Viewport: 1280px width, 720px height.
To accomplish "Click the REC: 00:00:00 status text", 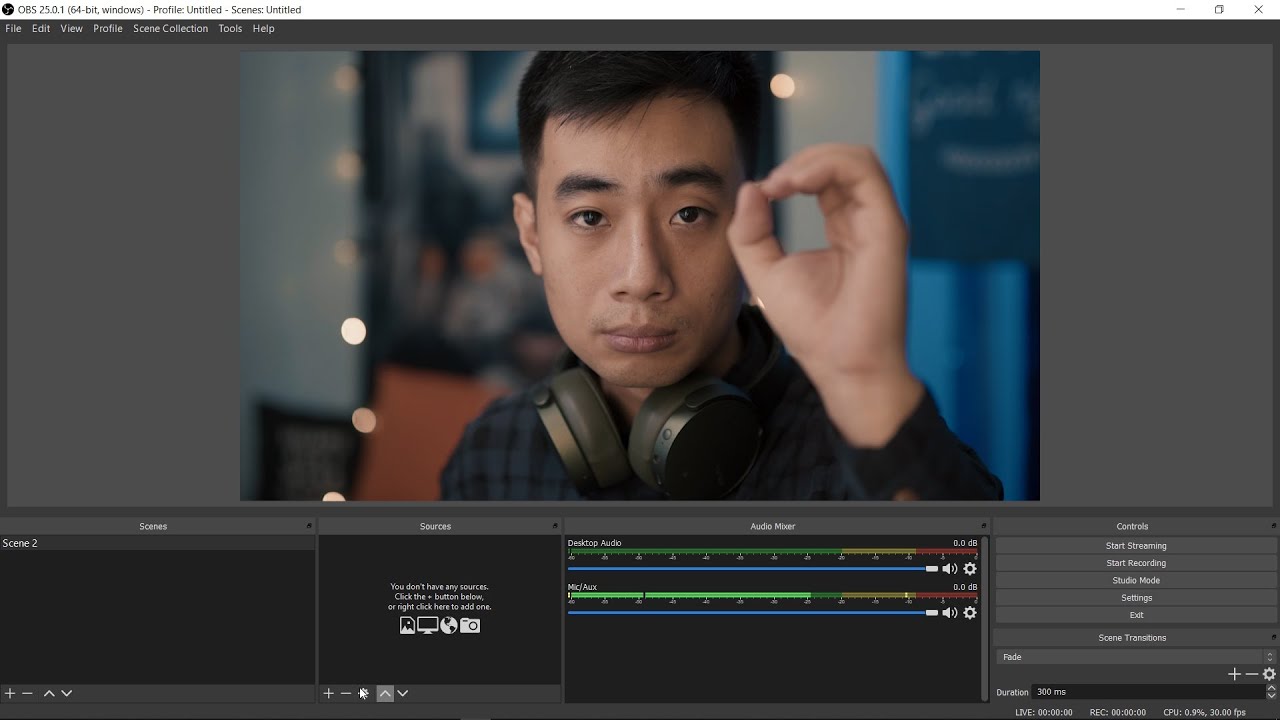I will tap(1118, 712).
